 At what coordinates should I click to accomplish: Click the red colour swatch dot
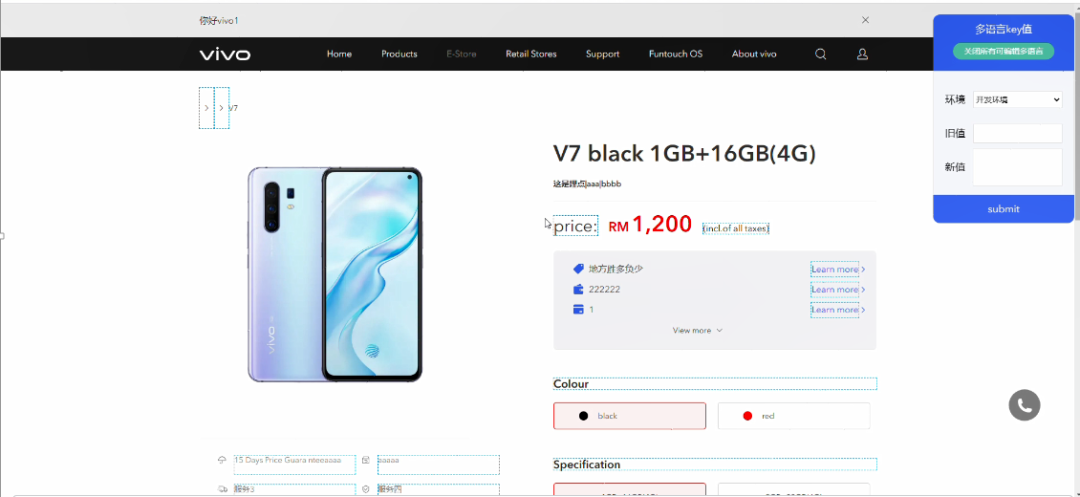click(x=747, y=416)
